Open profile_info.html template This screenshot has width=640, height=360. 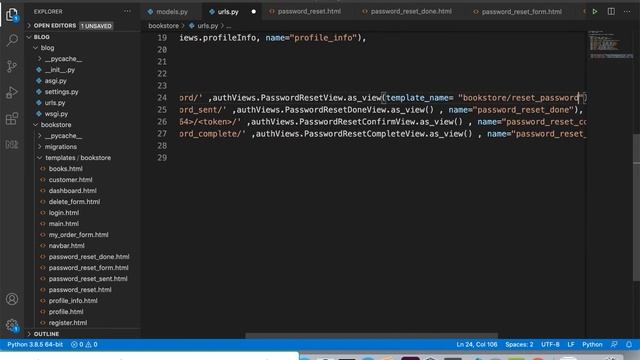73,301
